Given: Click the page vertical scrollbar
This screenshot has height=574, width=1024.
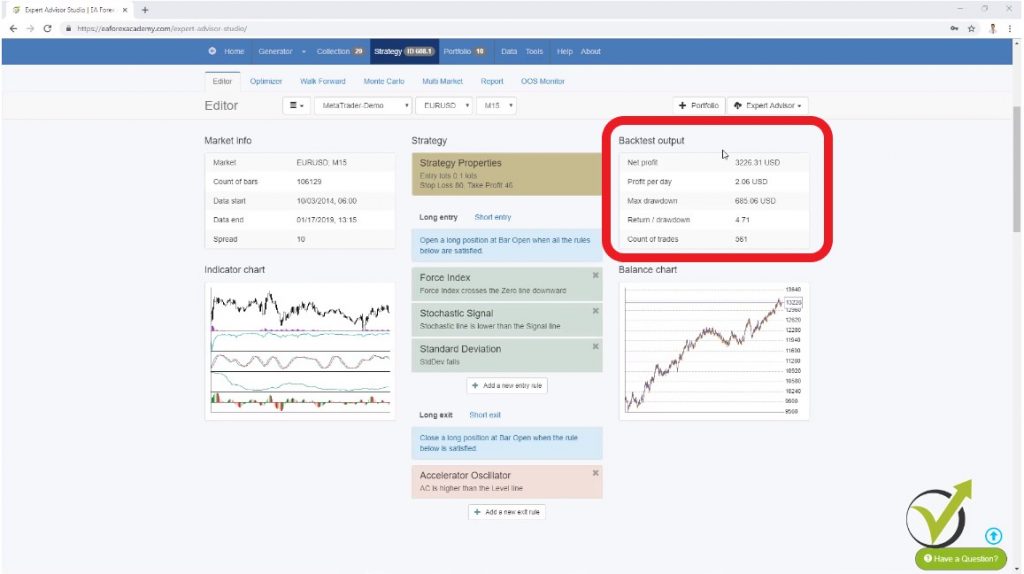Looking at the screenshot, I should [x=1017, y=168].
